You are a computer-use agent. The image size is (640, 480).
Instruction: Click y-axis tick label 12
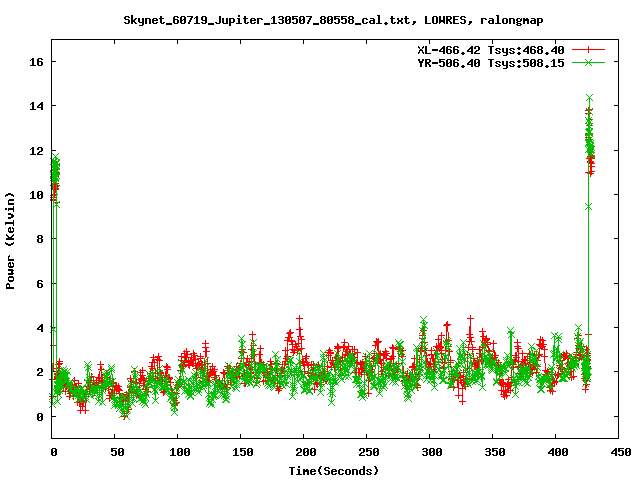point(36,151)
